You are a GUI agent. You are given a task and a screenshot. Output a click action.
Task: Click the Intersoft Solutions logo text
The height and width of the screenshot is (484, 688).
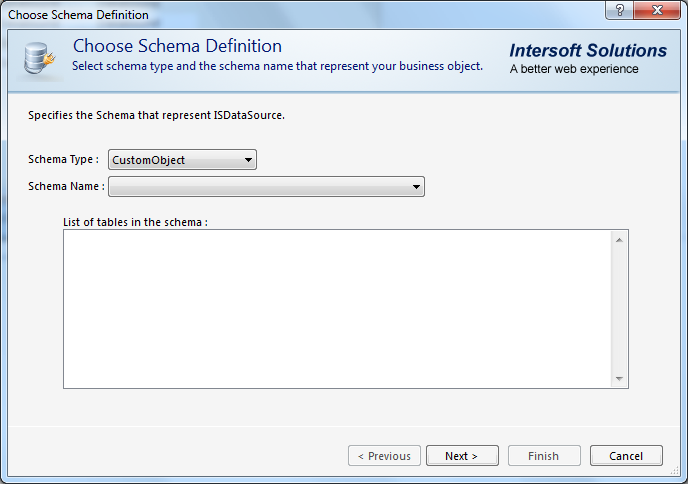pos(587,51)
